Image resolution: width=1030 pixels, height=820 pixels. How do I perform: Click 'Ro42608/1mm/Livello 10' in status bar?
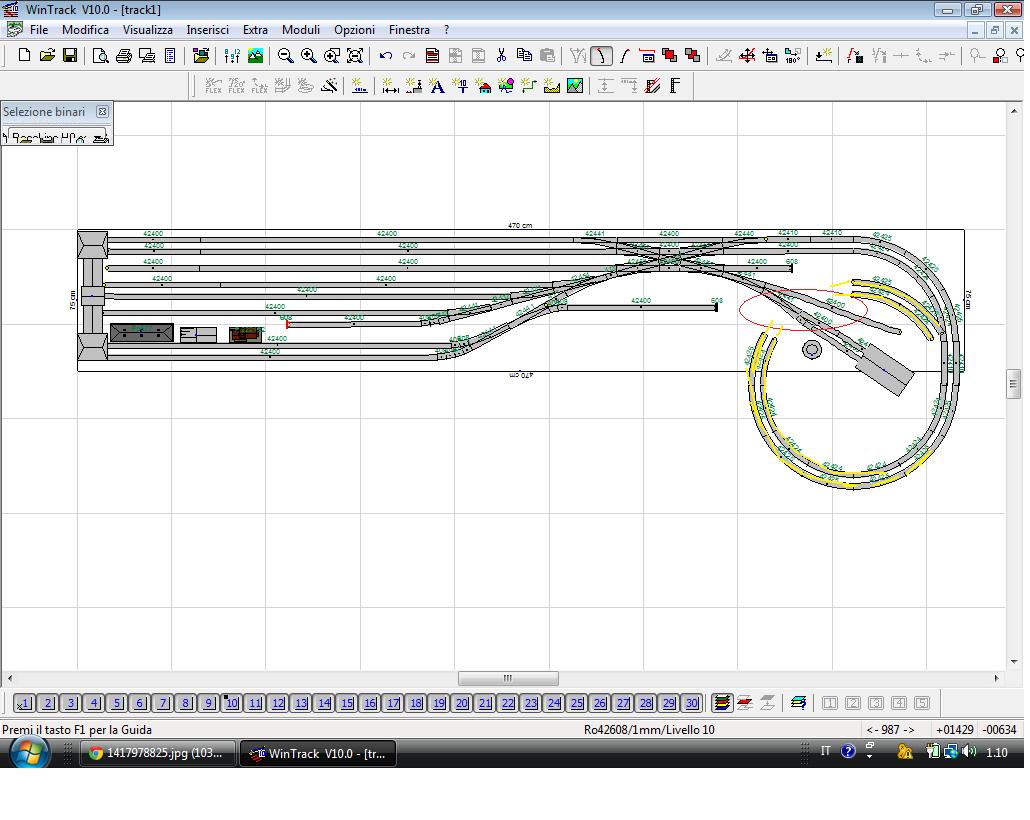click(649, 729)
